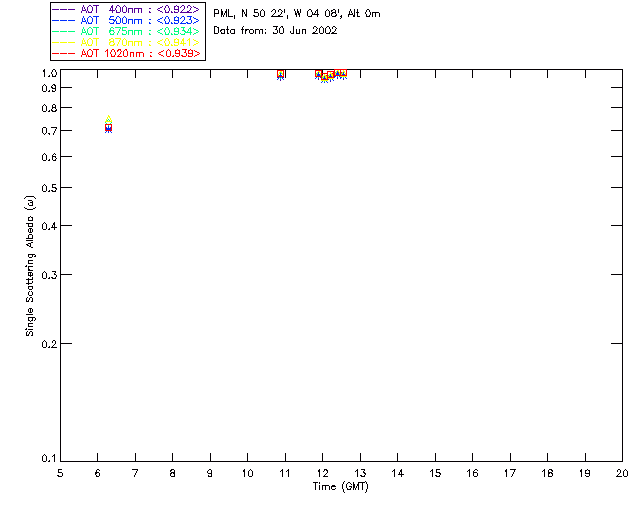Click the x-axis tick label 20
Image resolution: width=640 pixels, height=512 pixels.
pyautogui.click(x=622, y=473)
